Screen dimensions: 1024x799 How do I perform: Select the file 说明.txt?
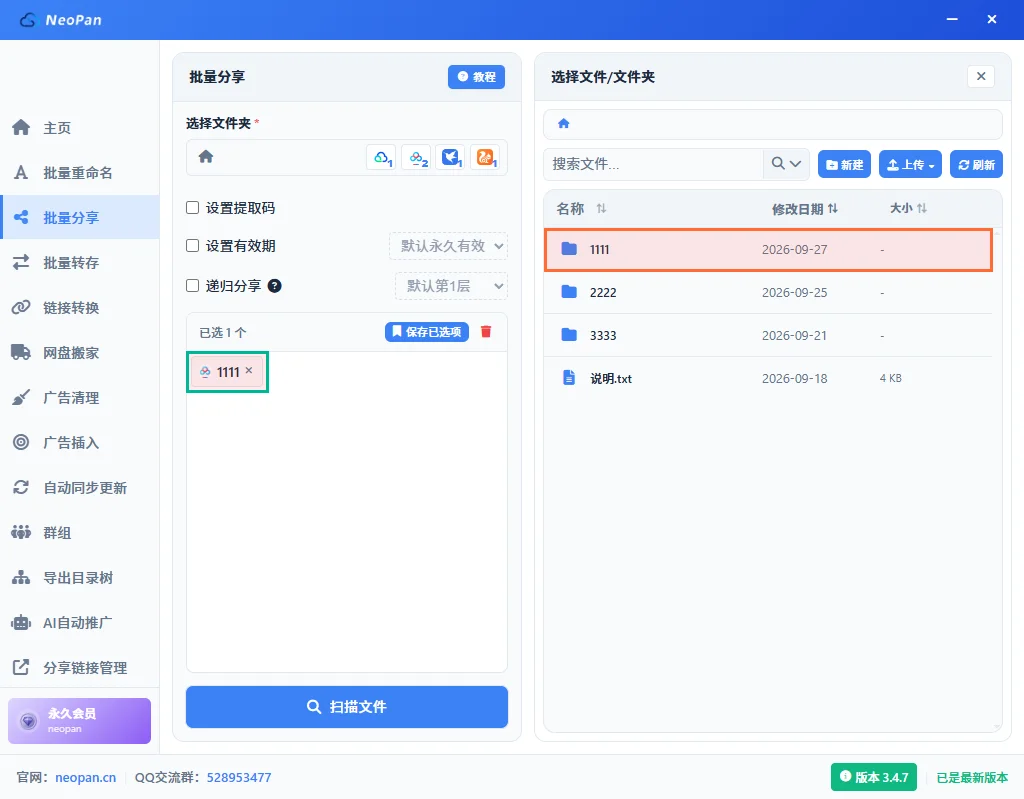click(611, 379)
